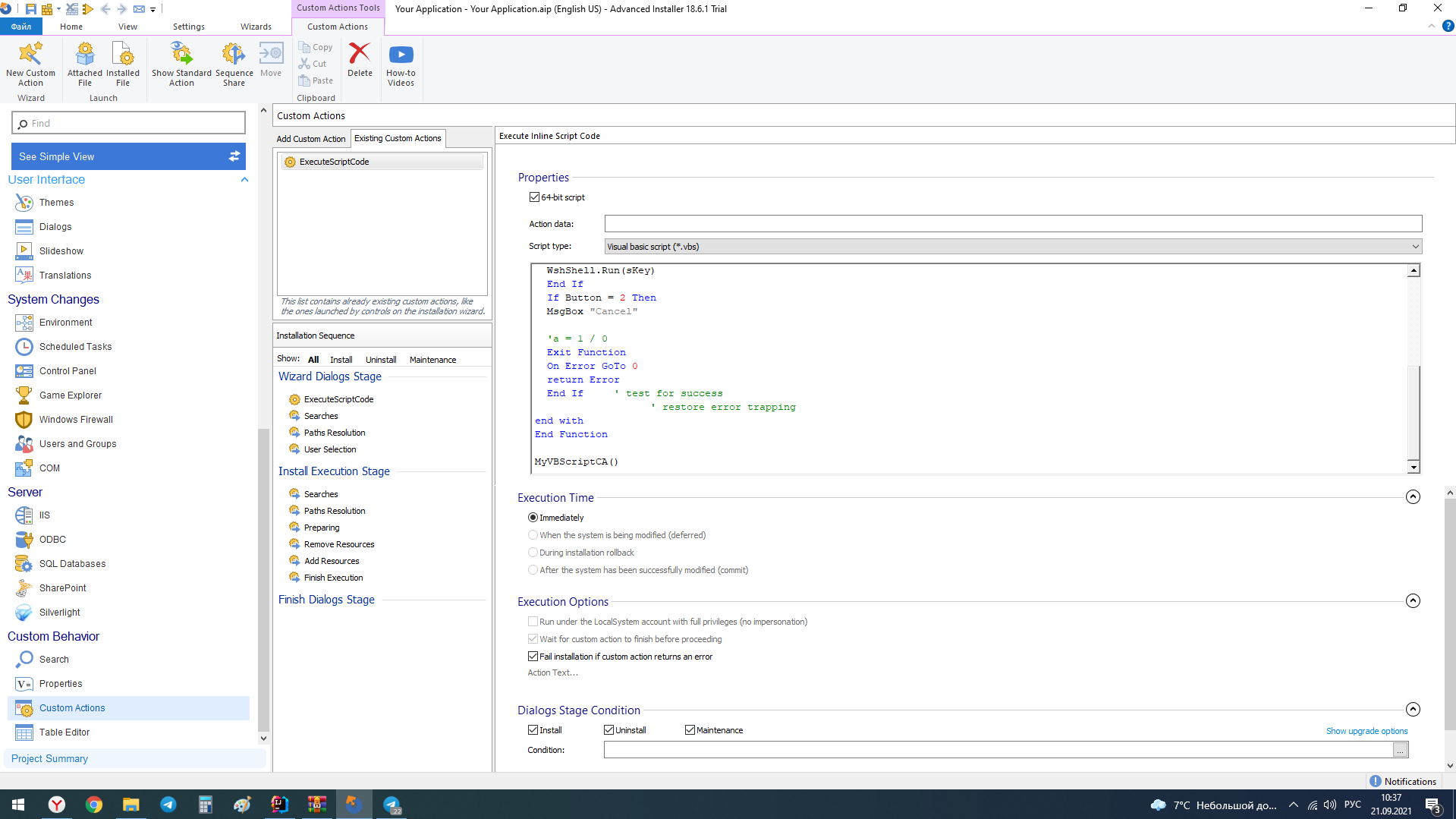The image size is (1456, 819).
Task: Click the Condition input field
Action: pos(998,750)
